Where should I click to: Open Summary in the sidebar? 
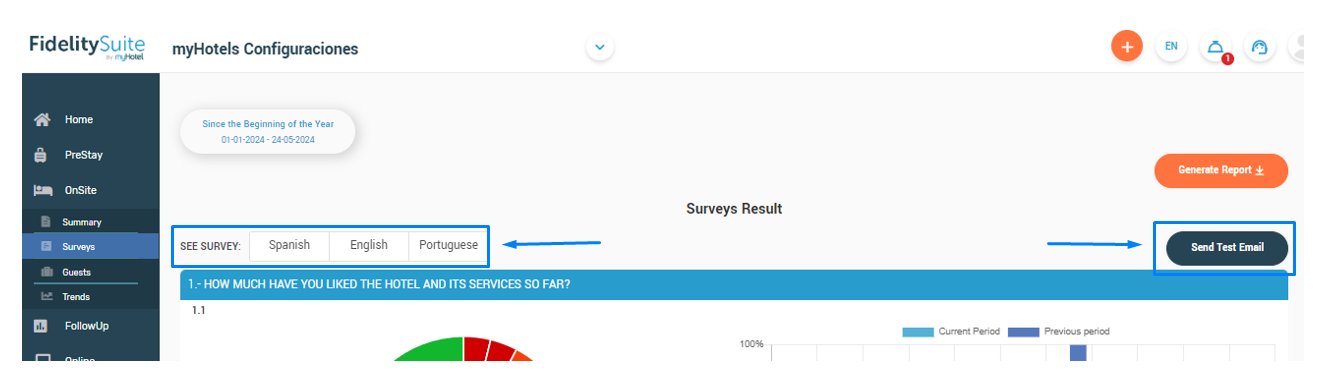tap(82, 222)
